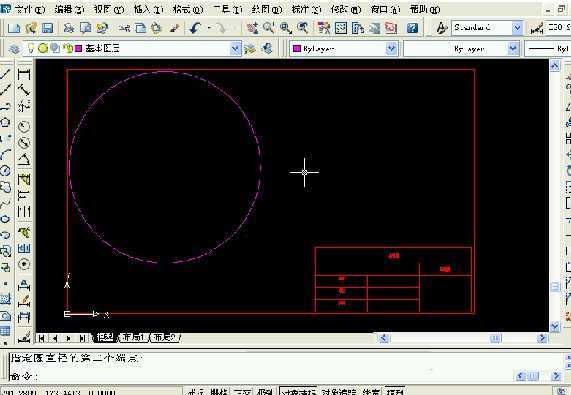Click the Save floppy disk icon
Screen dimensions: 571x395
pyautogui.click(x=48, y=28)
